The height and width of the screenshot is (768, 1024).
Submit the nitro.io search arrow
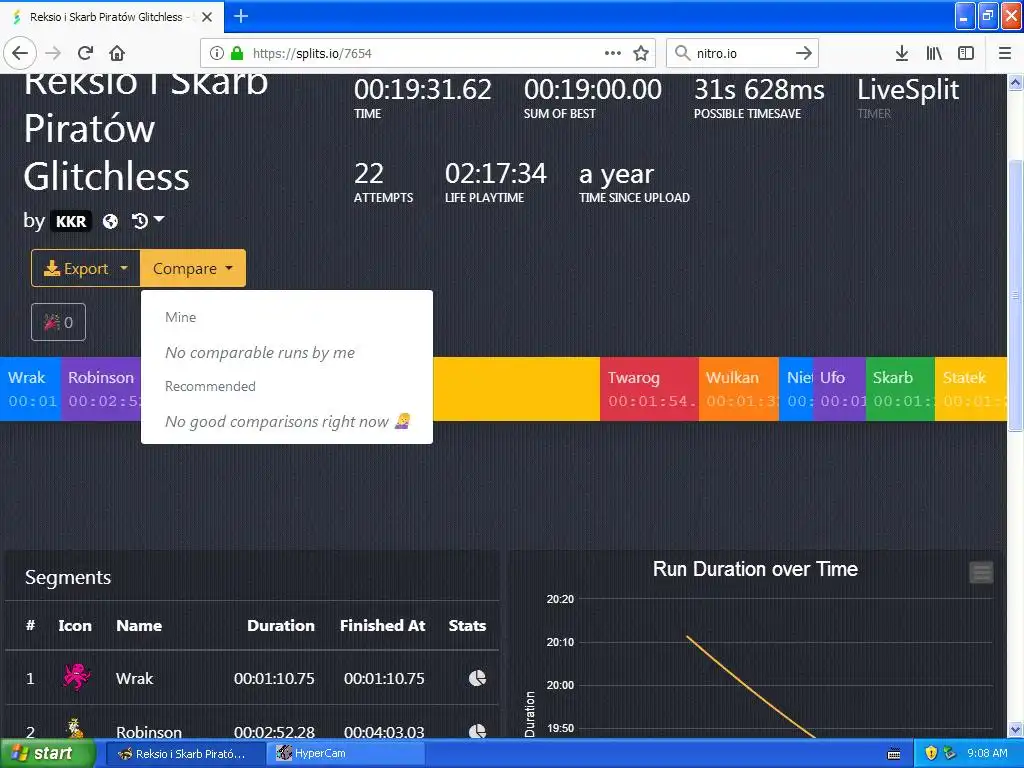pyautogui.click(x=804, y=53)
